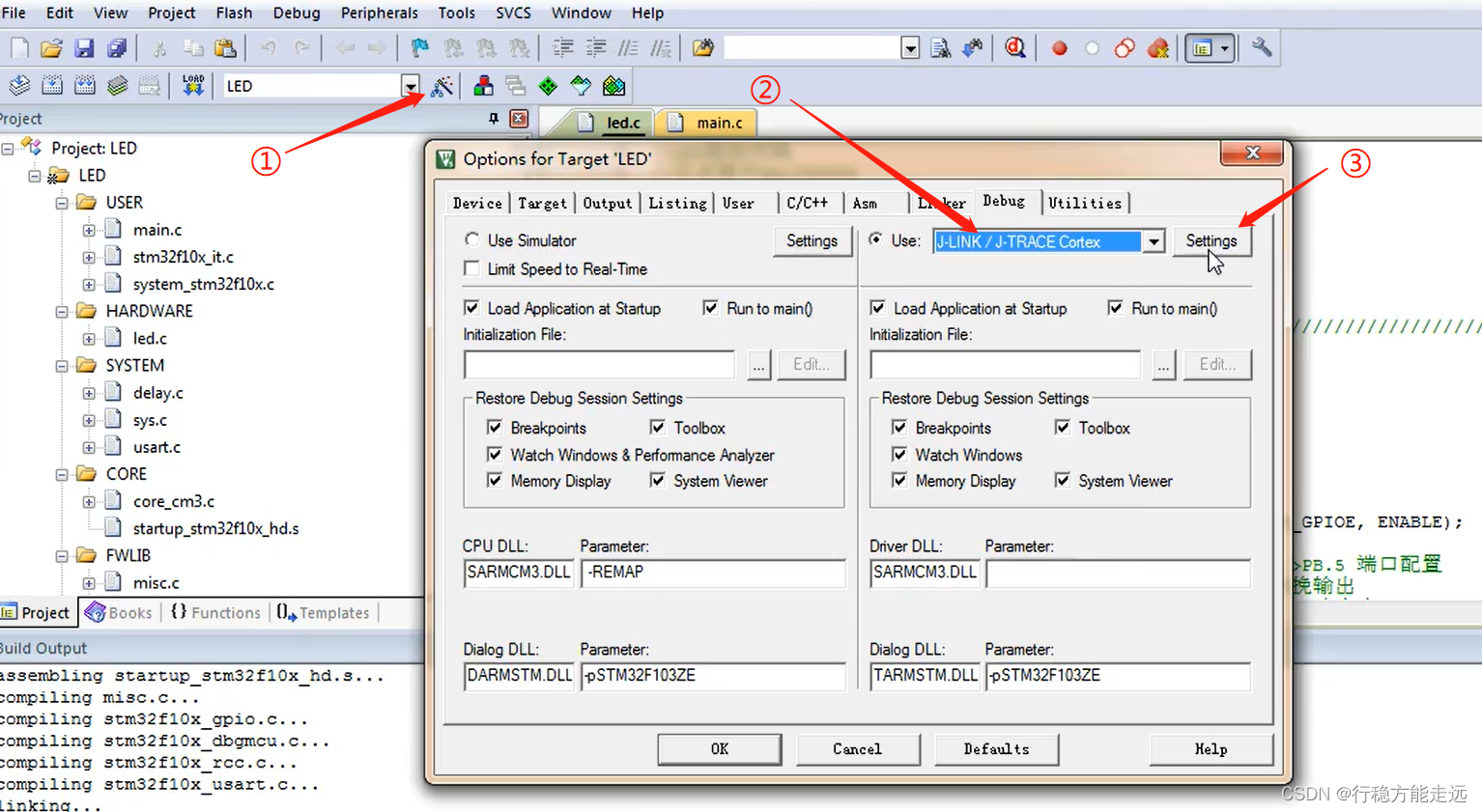
Task: Click the Pack Installer icon
Action: coord(613,86)
